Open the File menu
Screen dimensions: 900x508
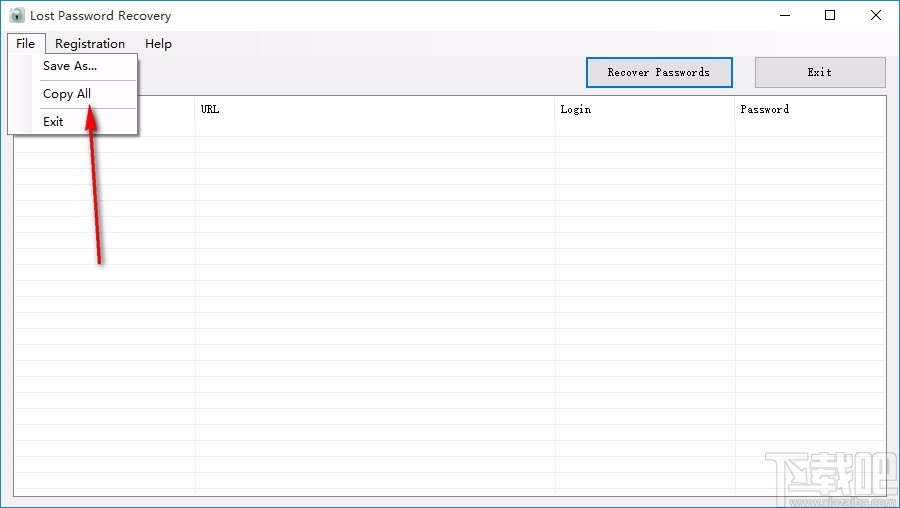point(26,44)
